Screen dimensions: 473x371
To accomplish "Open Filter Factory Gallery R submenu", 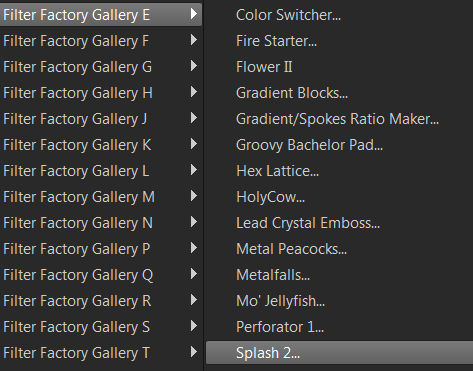I will click(x=101, y=301).
